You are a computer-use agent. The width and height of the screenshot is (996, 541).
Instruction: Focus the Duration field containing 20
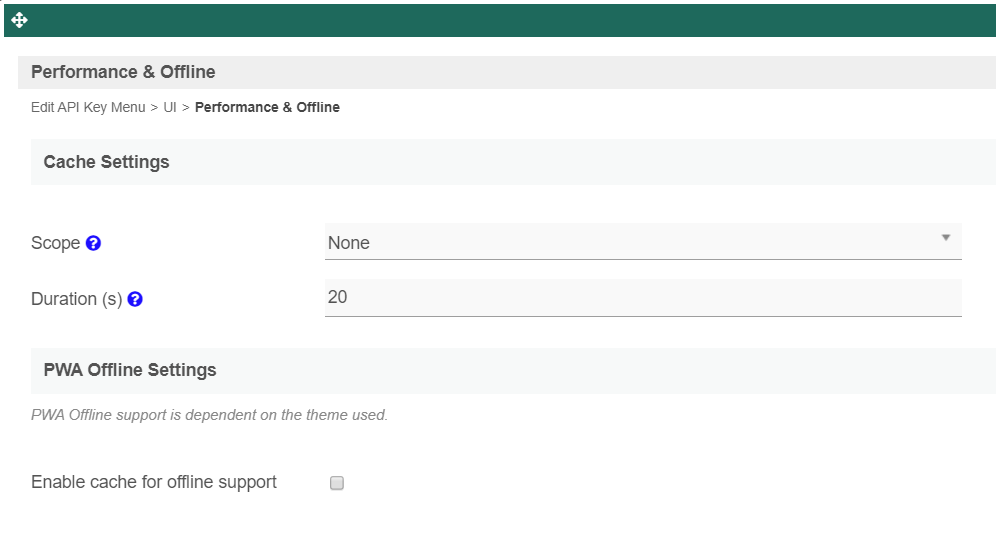coord(643,298)
